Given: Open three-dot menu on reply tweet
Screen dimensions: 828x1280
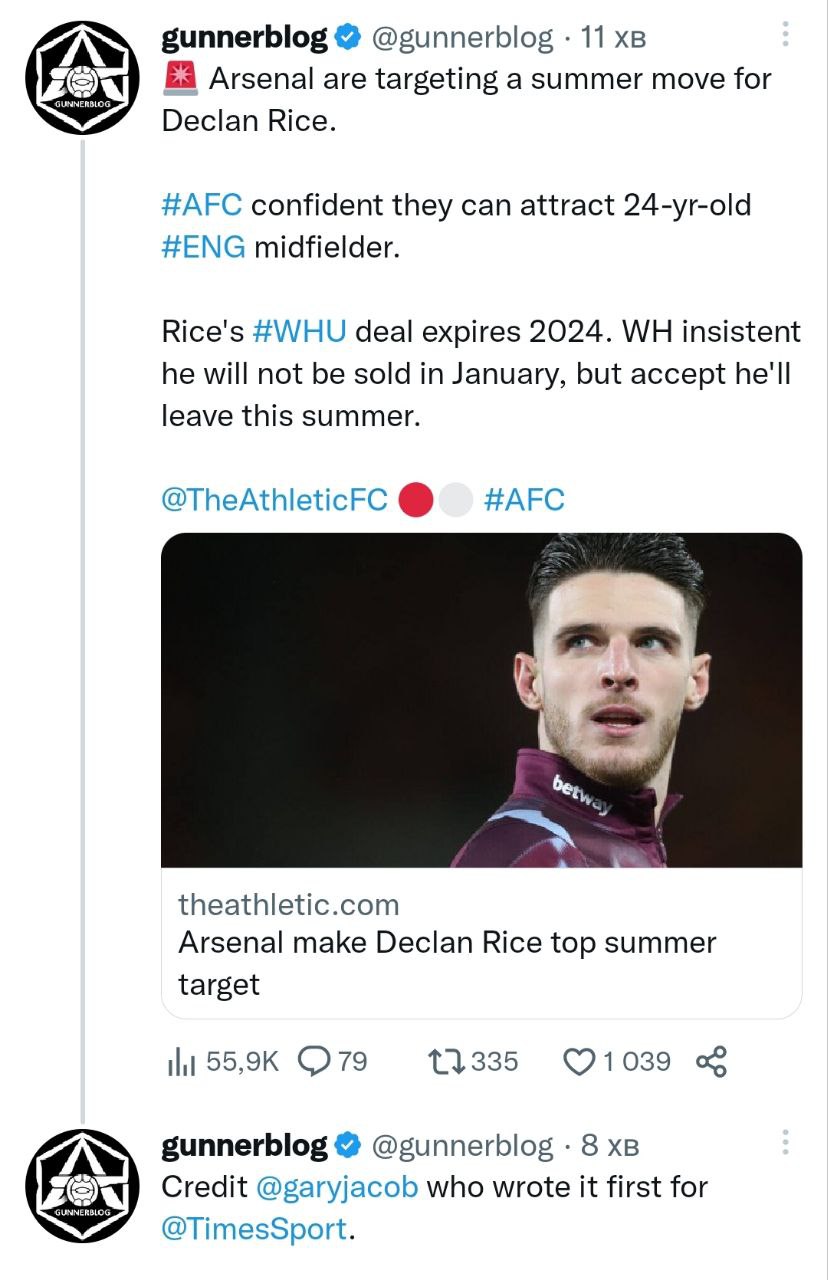Looking at the screenshot, I should tap(786, 1143).
